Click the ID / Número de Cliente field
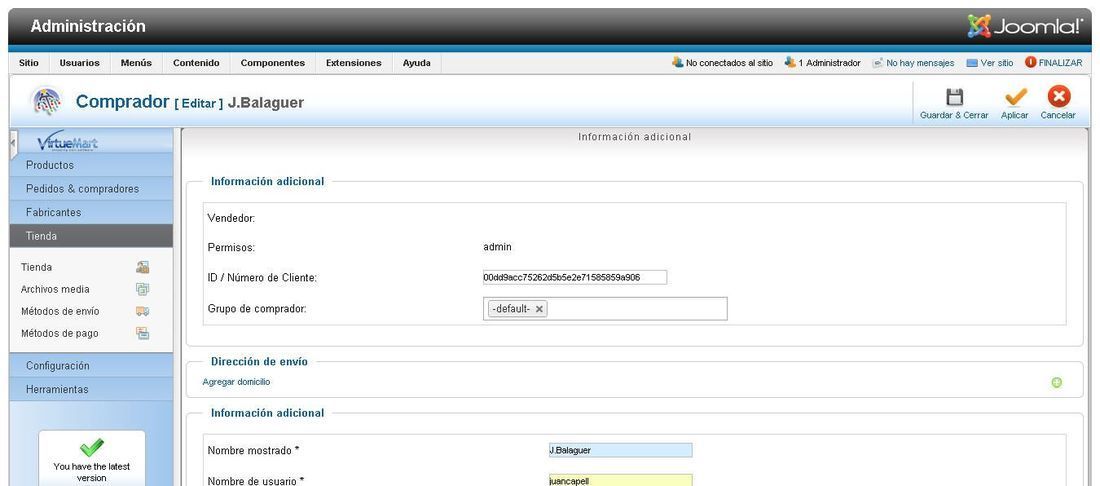This screenshot has width=1100, height=486. point(575,277)
